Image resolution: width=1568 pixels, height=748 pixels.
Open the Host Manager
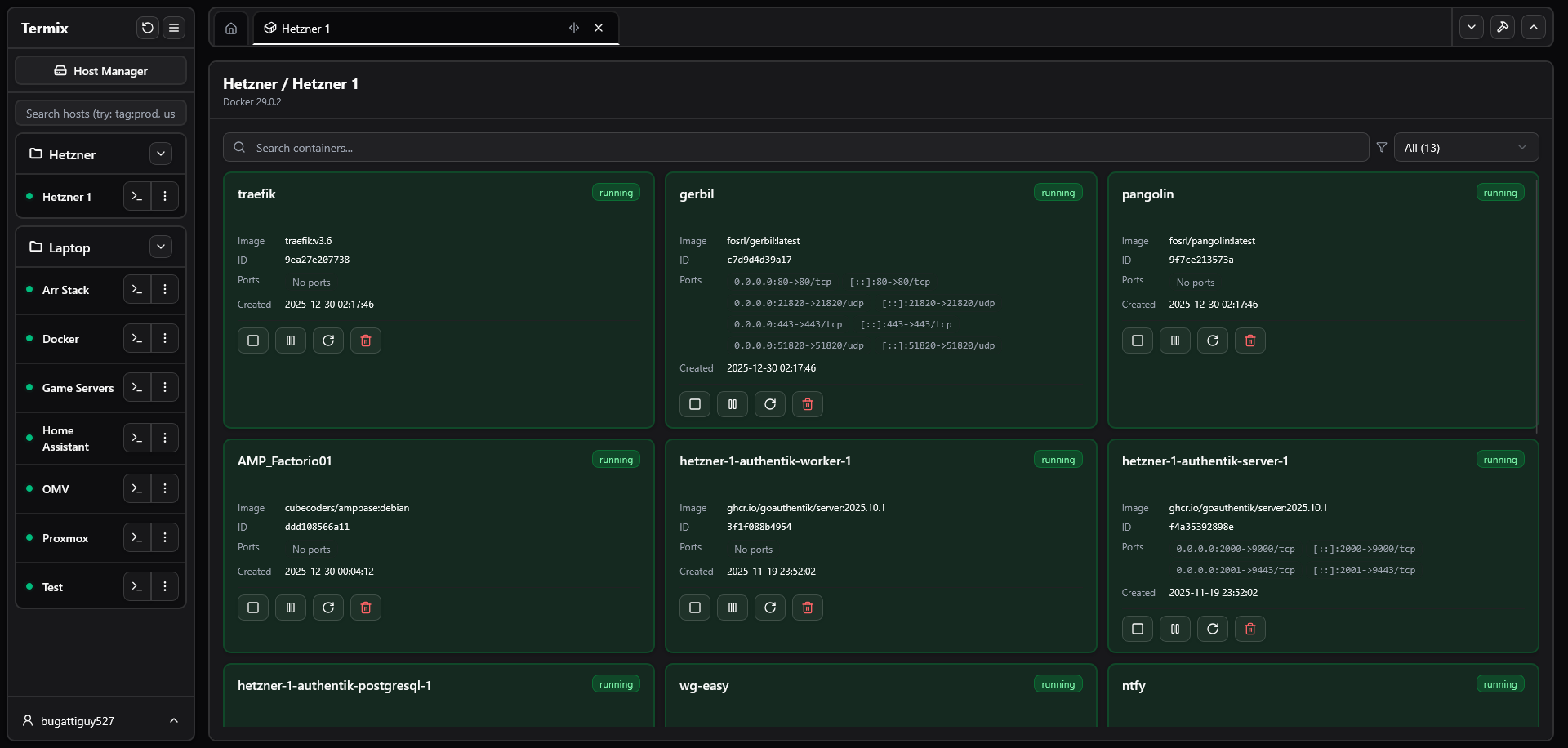[100, 71]
